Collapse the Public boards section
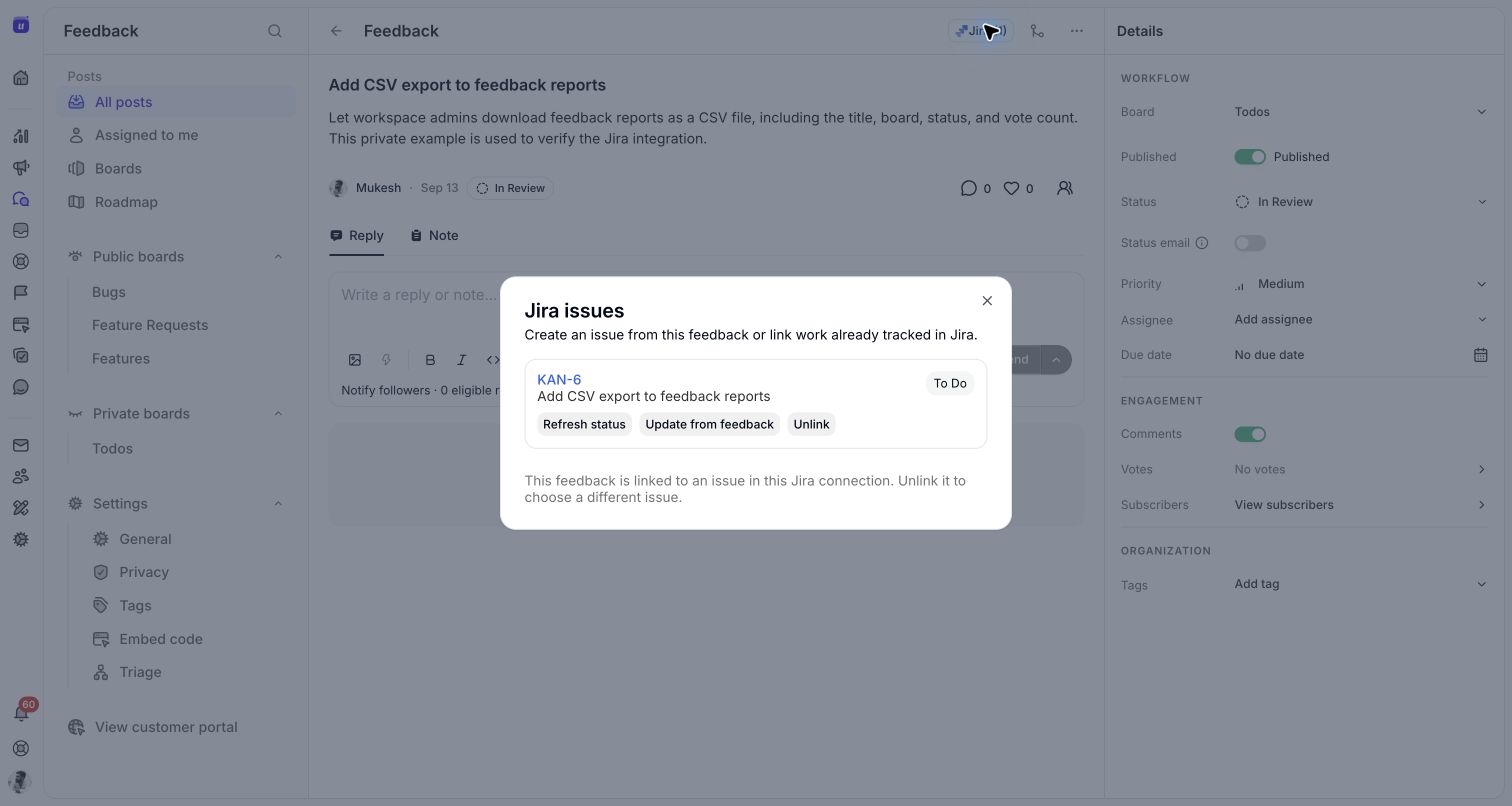 278,257
